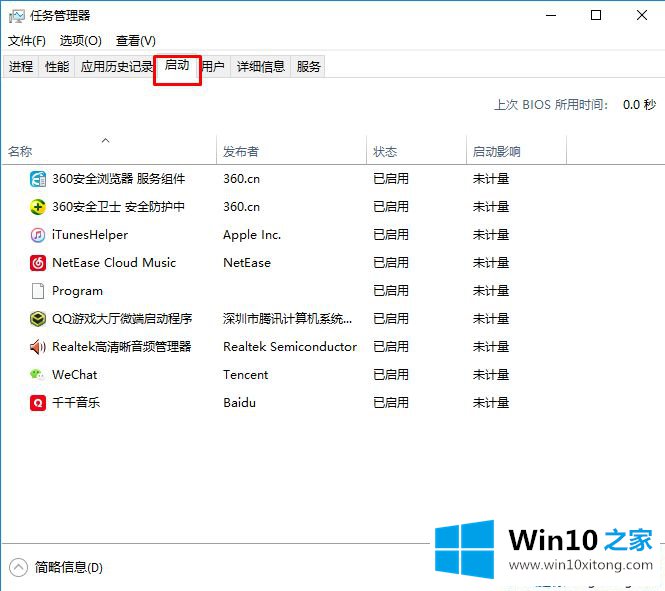Click the WeChat green bubble icon
Viewport: 665px width, 591px height.
[x=37, y=374]
